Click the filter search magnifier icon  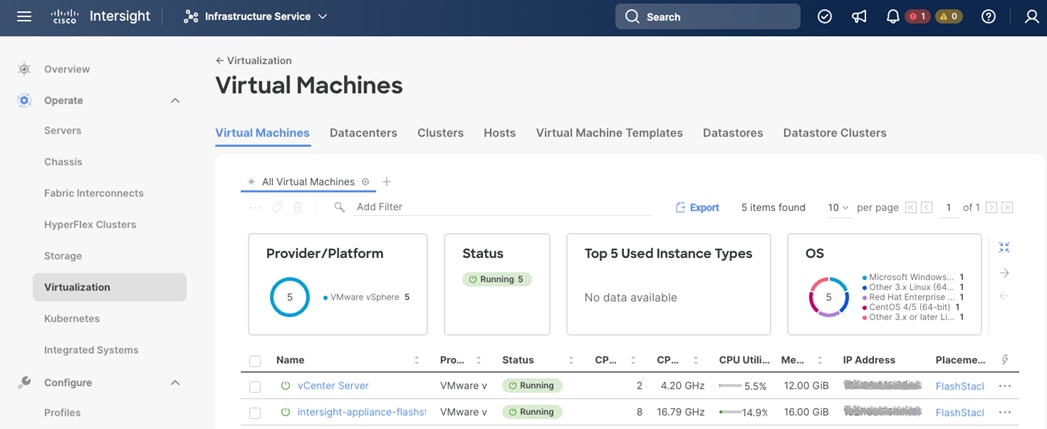tap(339, 207)
